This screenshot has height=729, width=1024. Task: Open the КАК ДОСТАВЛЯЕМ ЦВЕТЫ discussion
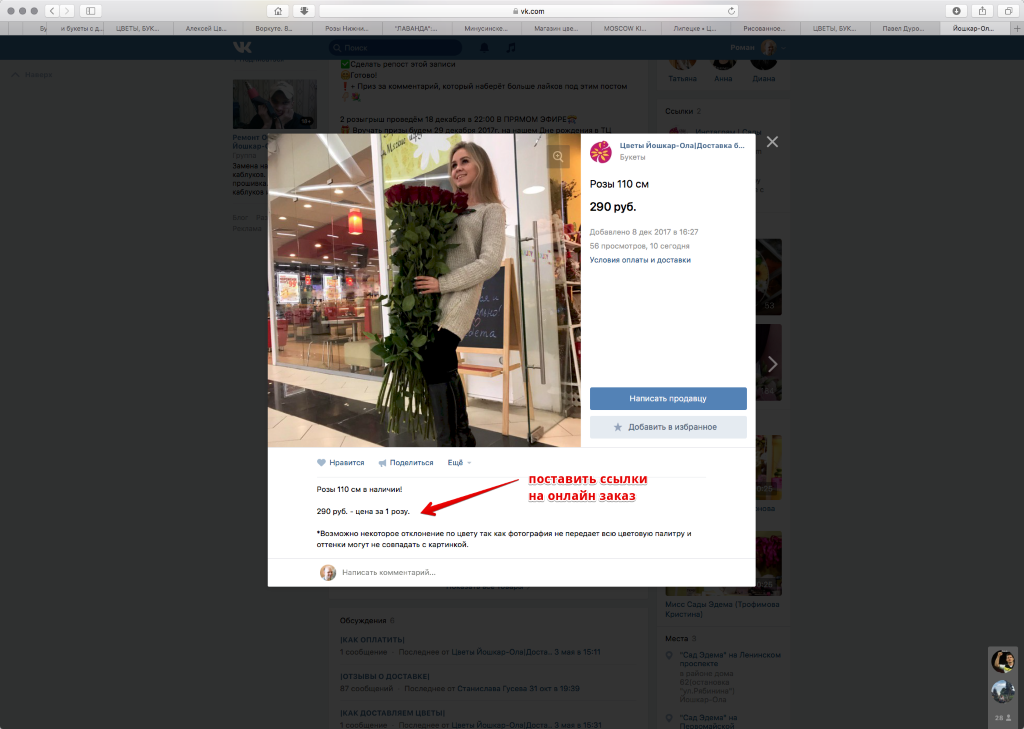click(x=392, y=713)
